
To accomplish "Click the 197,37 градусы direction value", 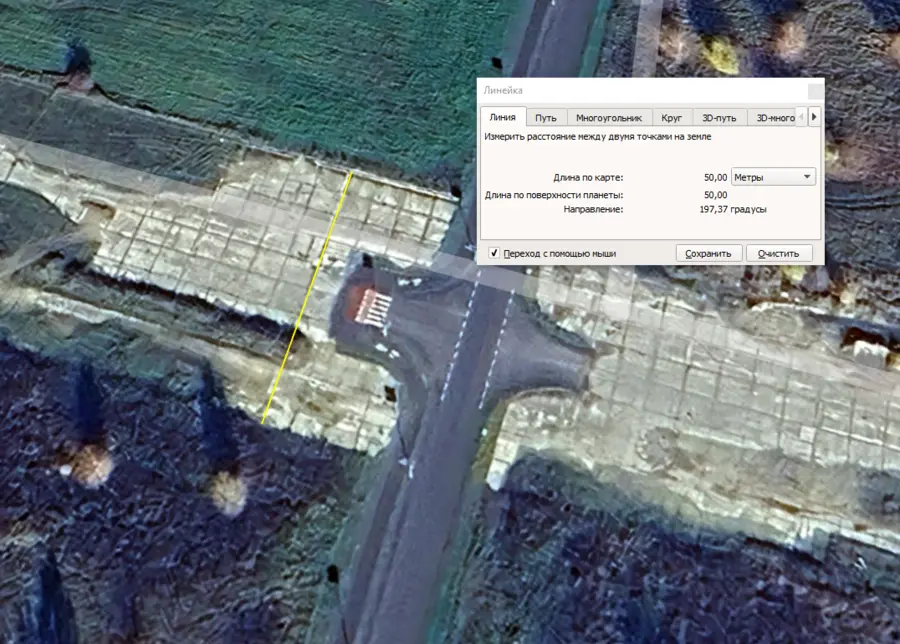I will (732, 210).
